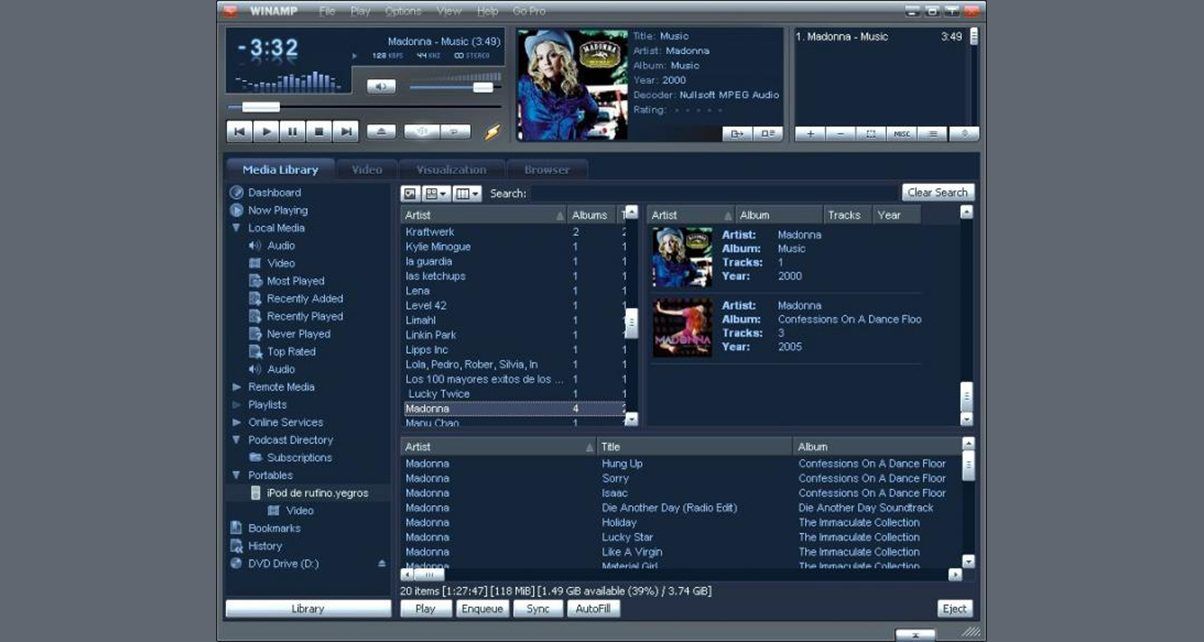Open Dashboard in the sidebar
Viewport: 1204px width, 642px height.
[274, 193]
